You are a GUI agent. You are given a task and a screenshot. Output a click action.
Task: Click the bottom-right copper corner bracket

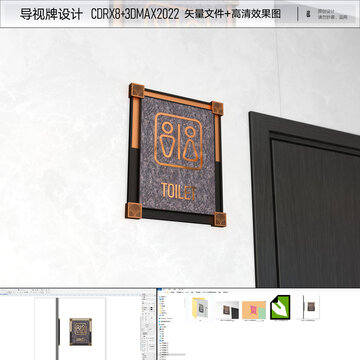(x=219, y=219)
